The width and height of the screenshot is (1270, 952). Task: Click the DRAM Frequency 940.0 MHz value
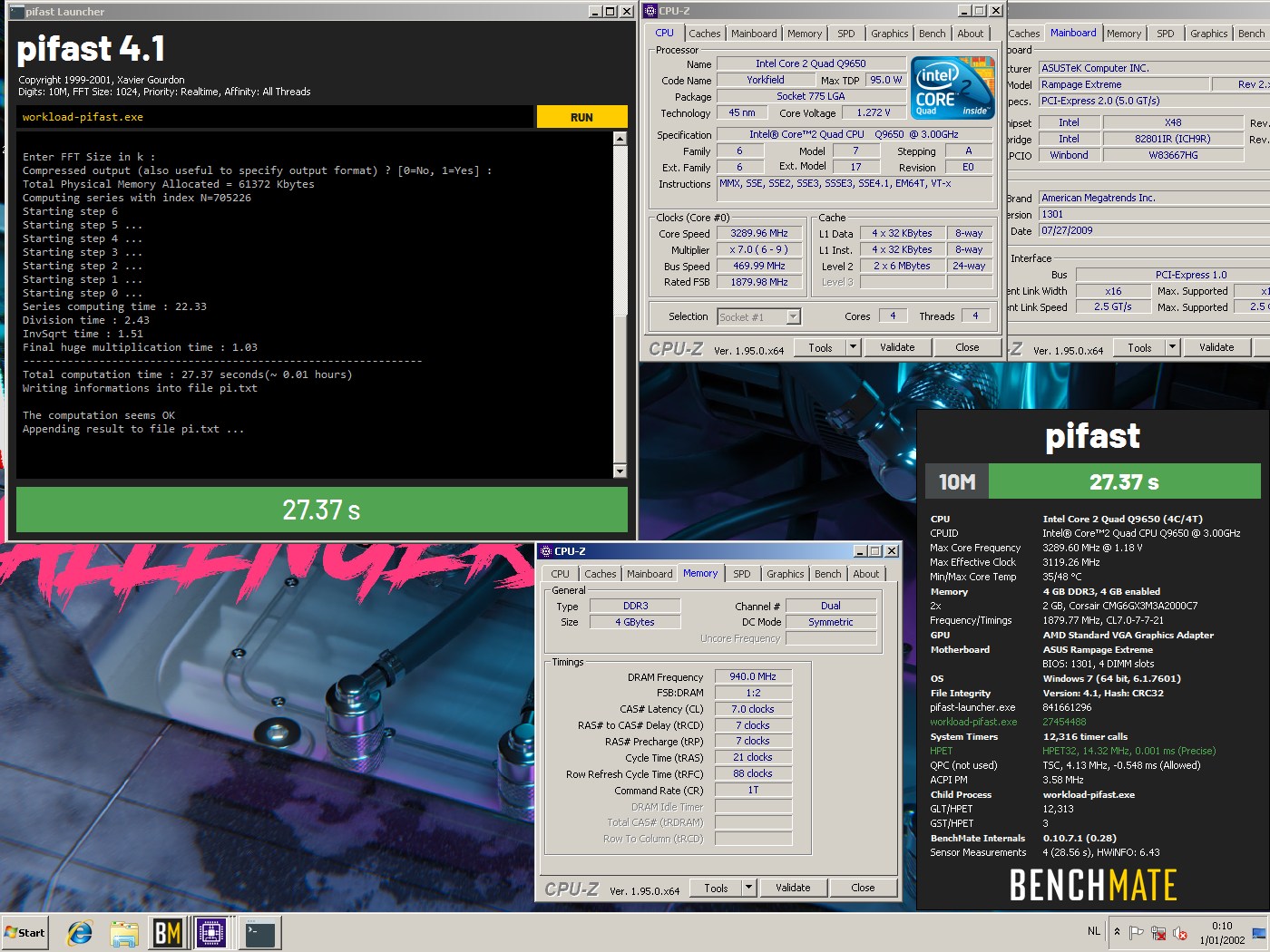click(x=753, y=676)
